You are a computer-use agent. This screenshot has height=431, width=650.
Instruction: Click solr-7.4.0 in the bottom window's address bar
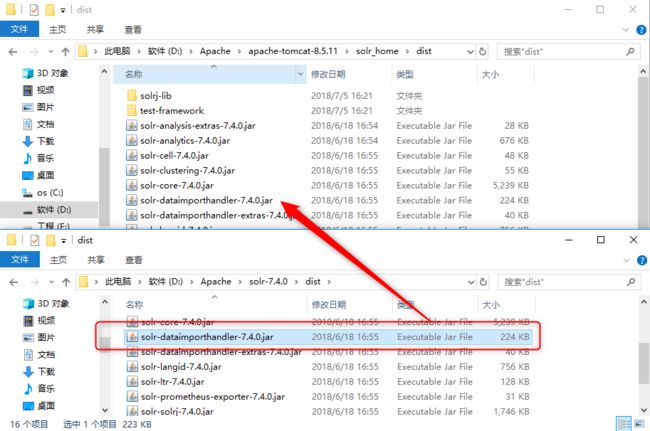268,281
